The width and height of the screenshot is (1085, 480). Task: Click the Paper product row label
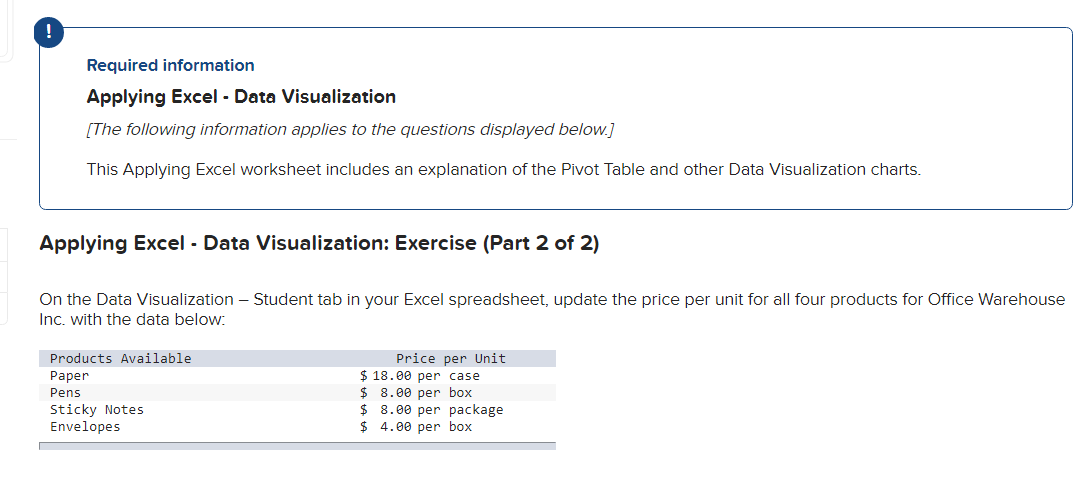click(x=69, y=376)
